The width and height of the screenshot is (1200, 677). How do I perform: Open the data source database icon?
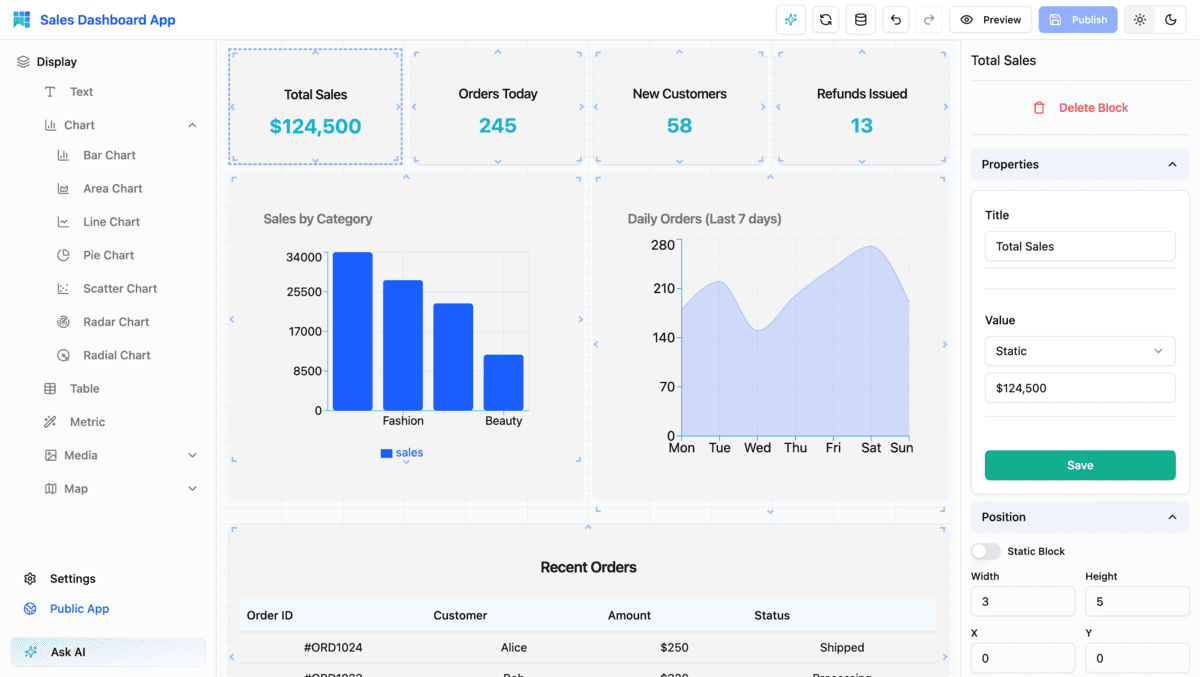click(860, 19)
